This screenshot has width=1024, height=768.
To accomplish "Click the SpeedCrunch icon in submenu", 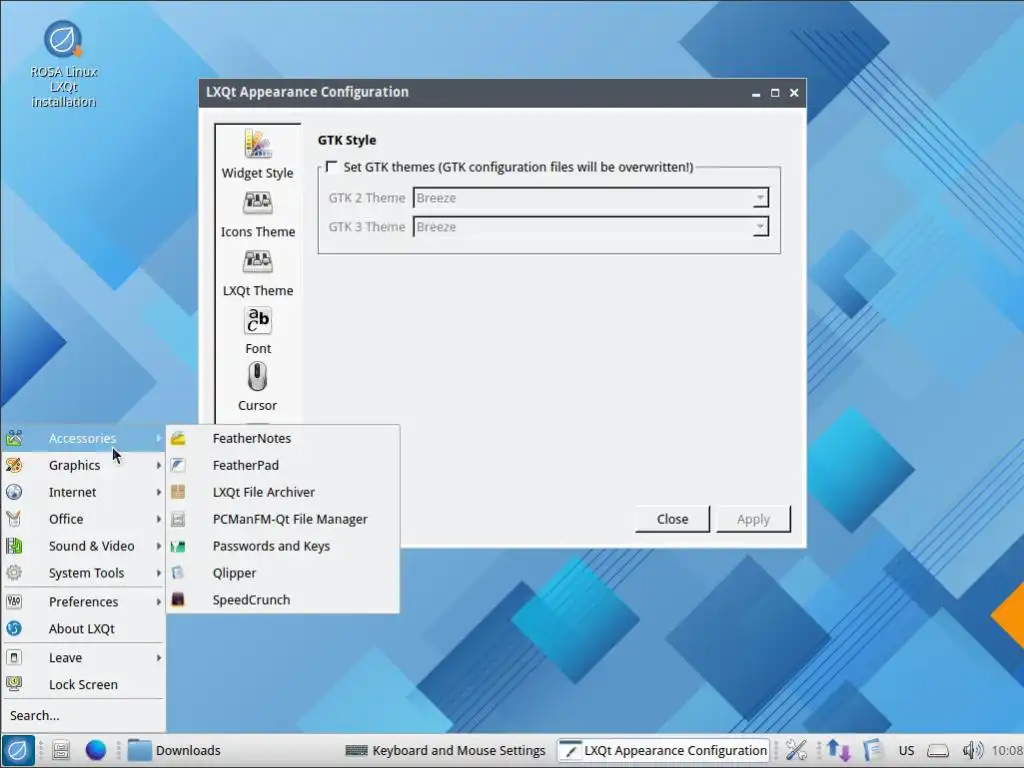I will (x=178, y=600).
